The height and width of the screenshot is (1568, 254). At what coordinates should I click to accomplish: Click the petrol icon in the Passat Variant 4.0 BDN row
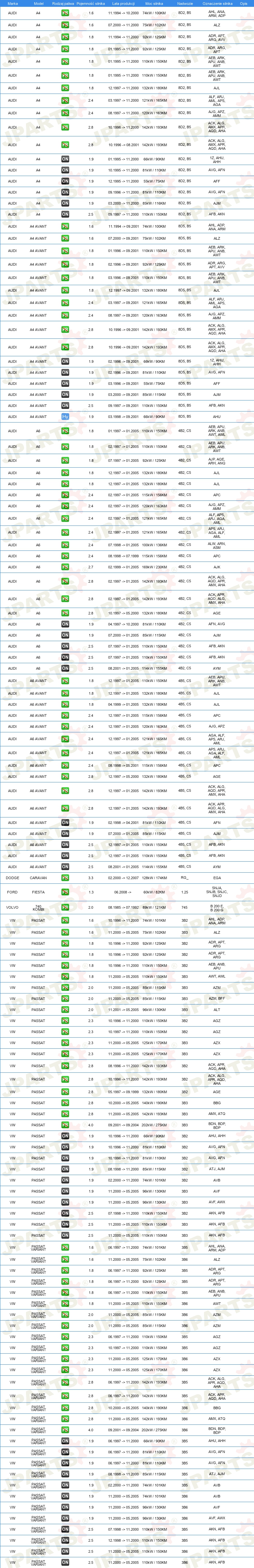tap(65, 1430)
